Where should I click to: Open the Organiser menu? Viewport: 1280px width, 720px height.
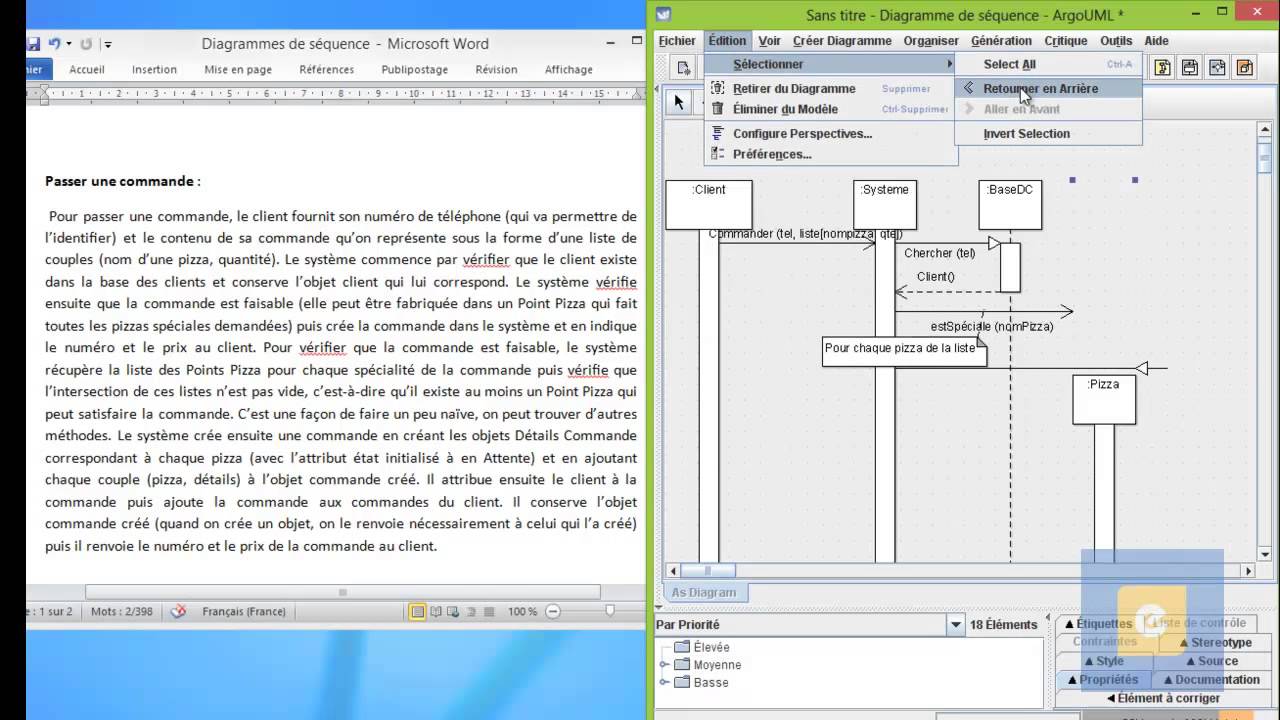931,41
